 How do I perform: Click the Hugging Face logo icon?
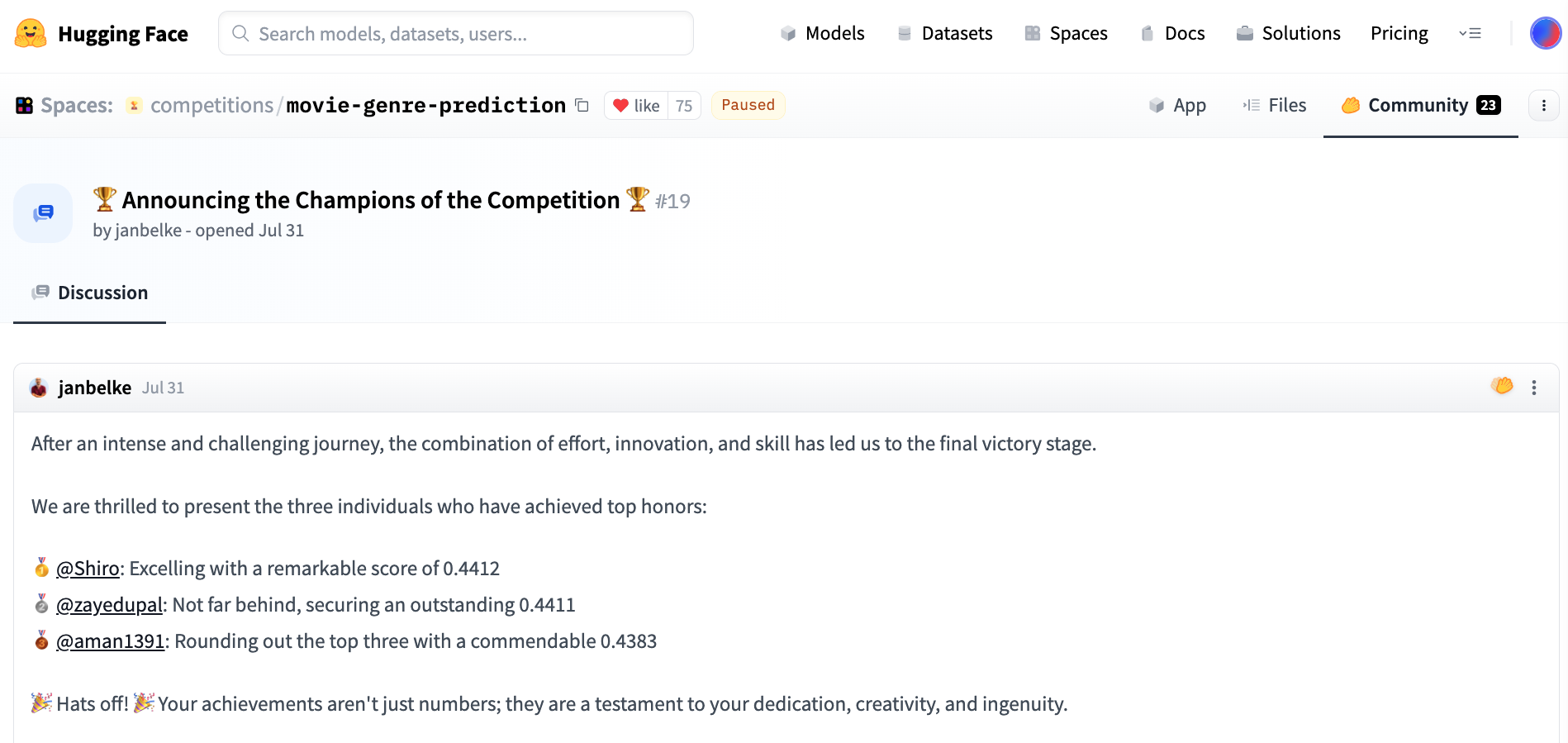(31, 34)
